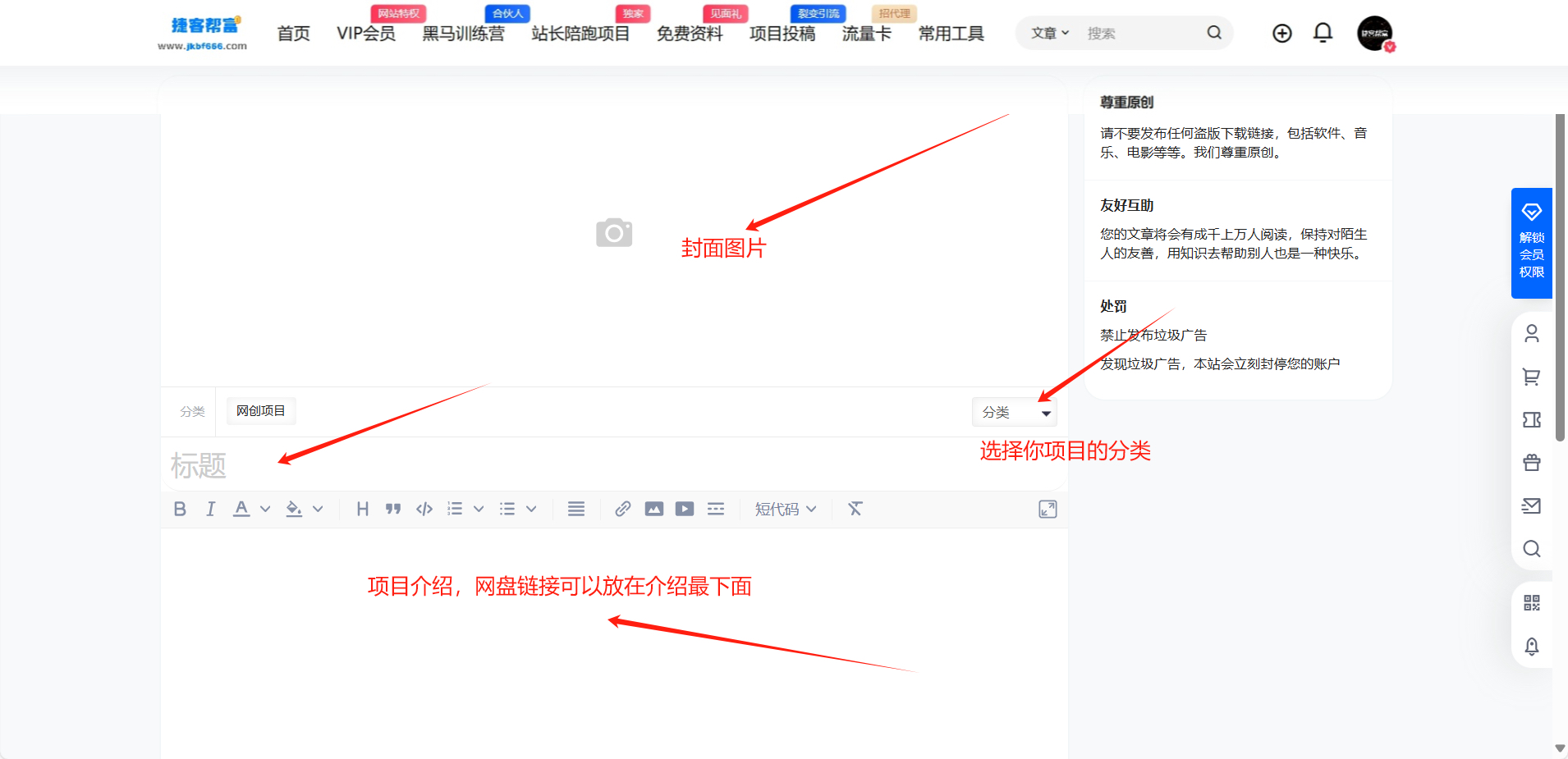
Task: Insert an image into the editor
Action: [x=653, y=509]
